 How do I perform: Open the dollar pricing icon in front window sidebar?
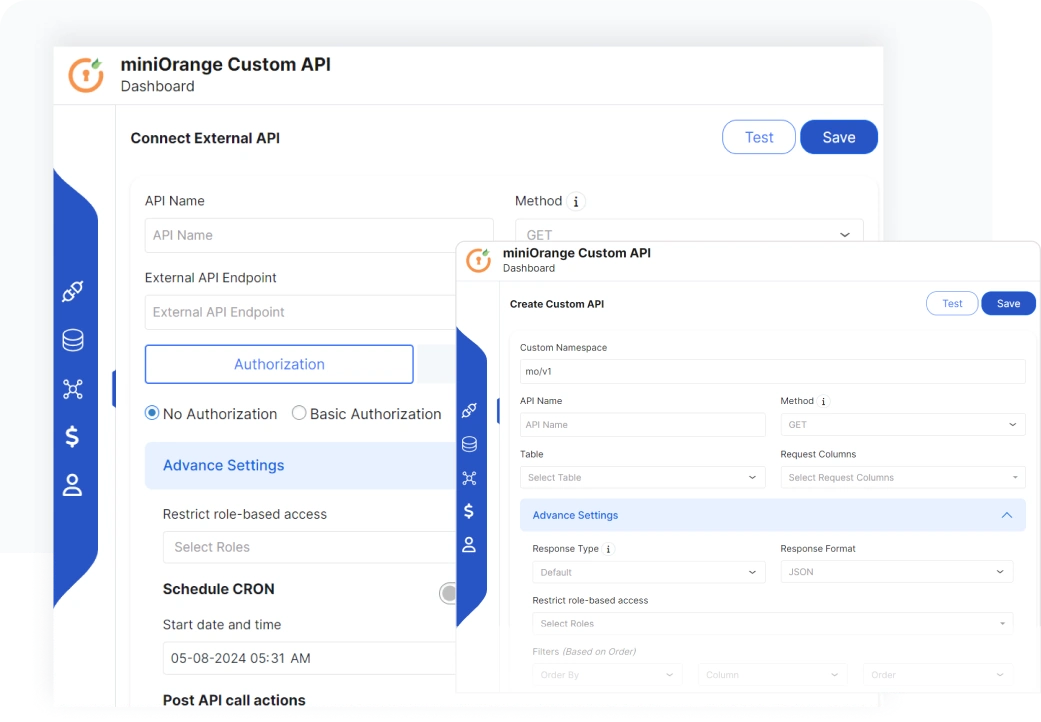point(469,511)
